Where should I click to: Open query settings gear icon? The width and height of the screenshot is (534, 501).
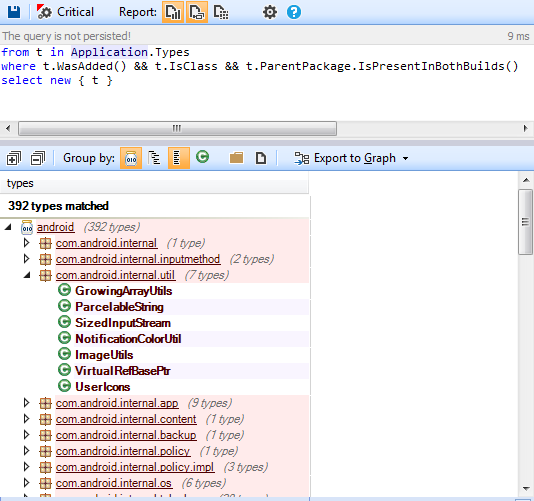point(270,12)
